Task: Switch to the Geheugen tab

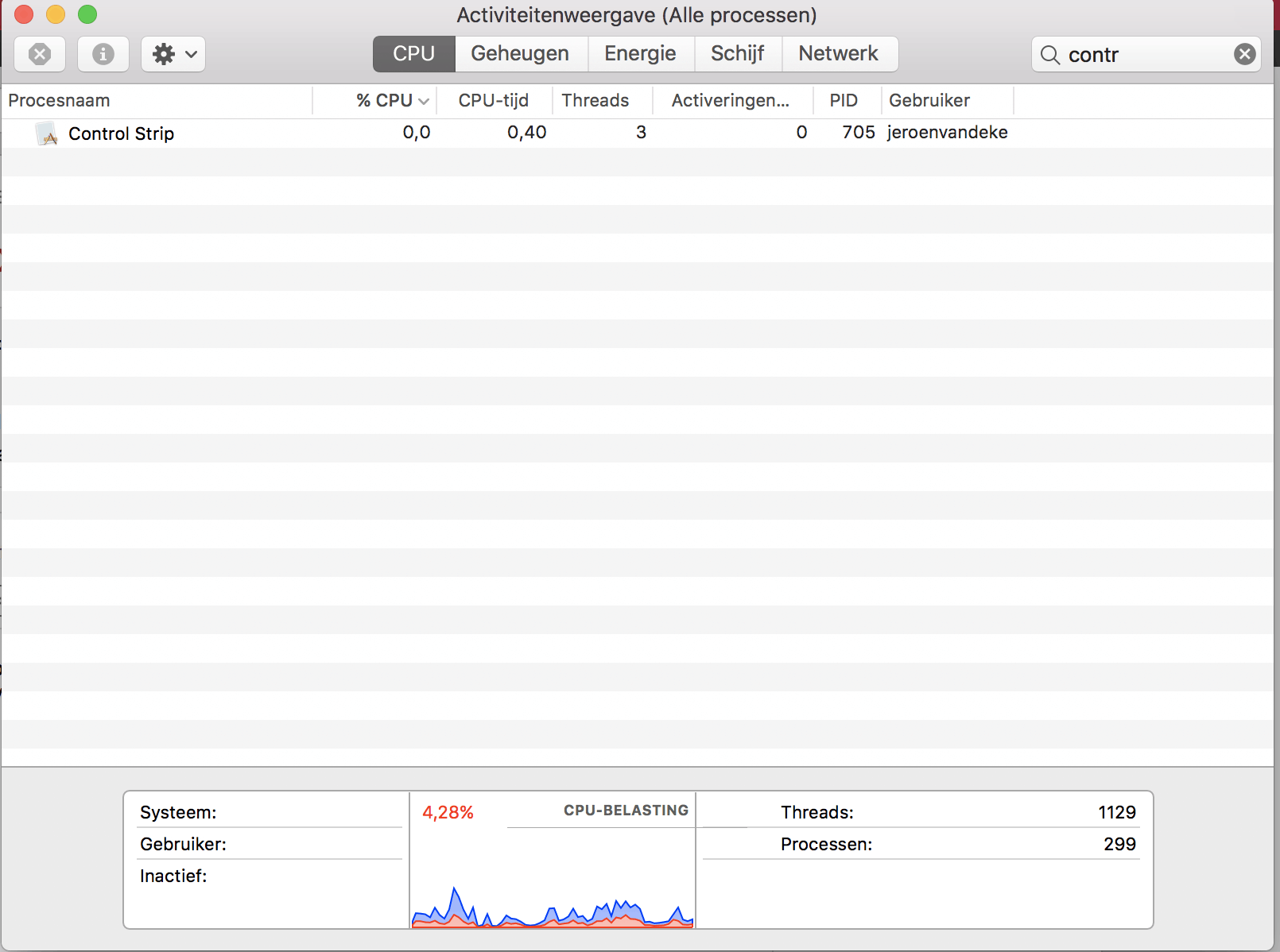Action: tap(521, 54)
